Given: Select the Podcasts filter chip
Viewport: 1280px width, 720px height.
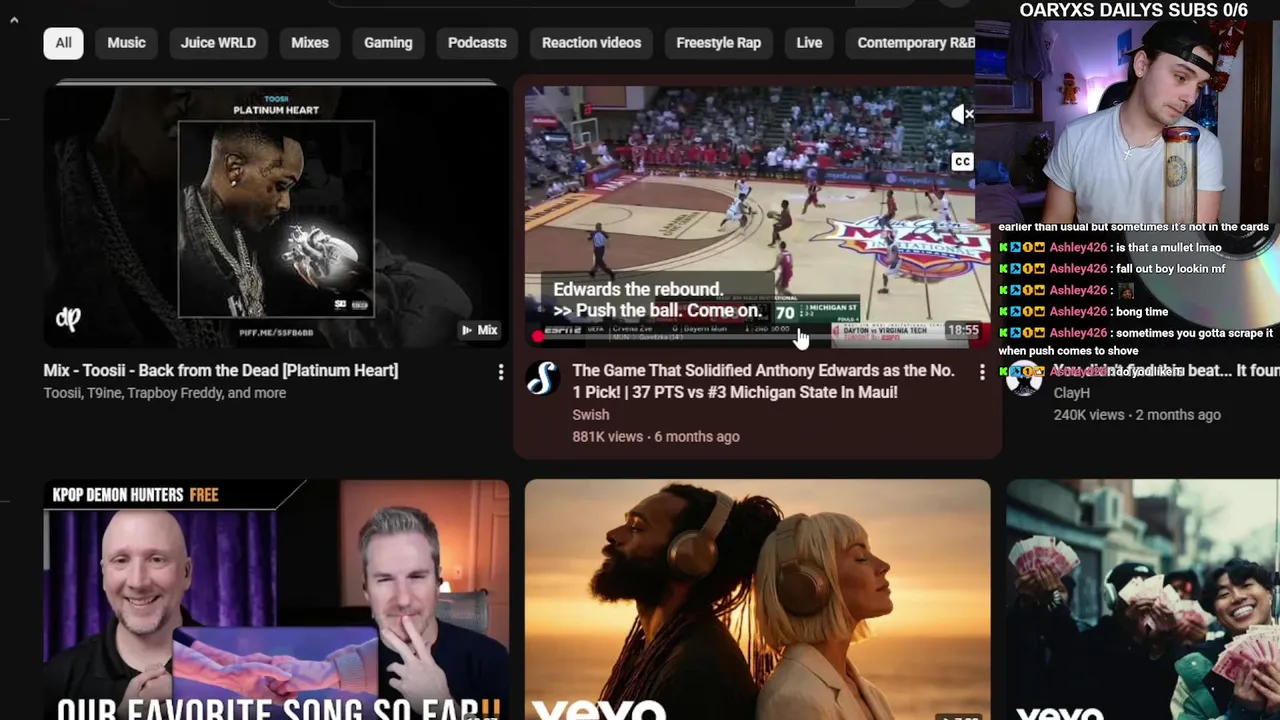Looking at the screenshot, I should [x=477, y=43].
